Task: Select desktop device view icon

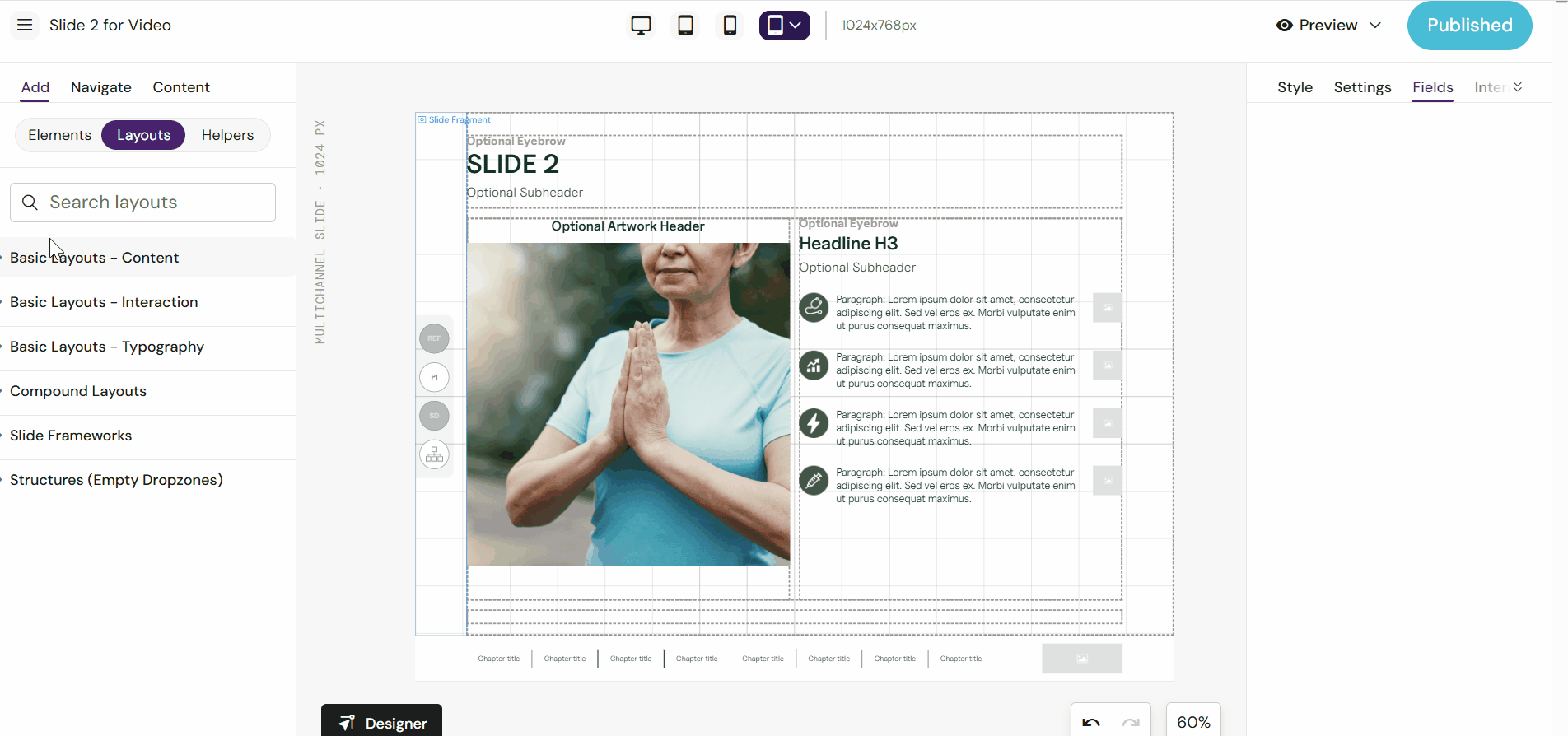Action: pyautogui.click(x=641, y=26)
